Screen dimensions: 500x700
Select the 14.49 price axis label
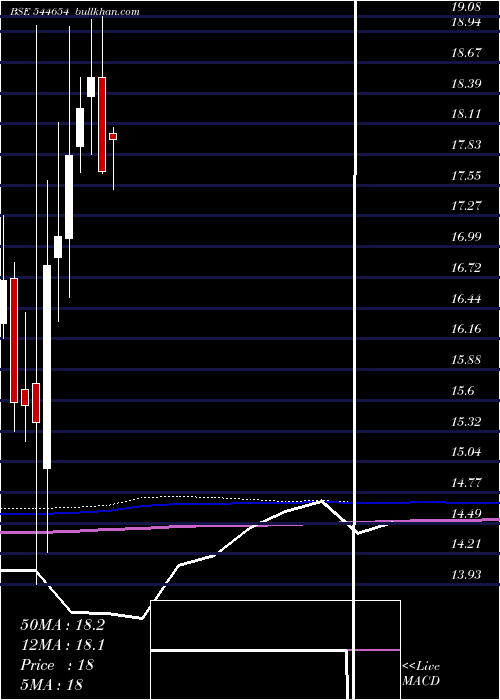pyautogui.click(x=466, y=514)
